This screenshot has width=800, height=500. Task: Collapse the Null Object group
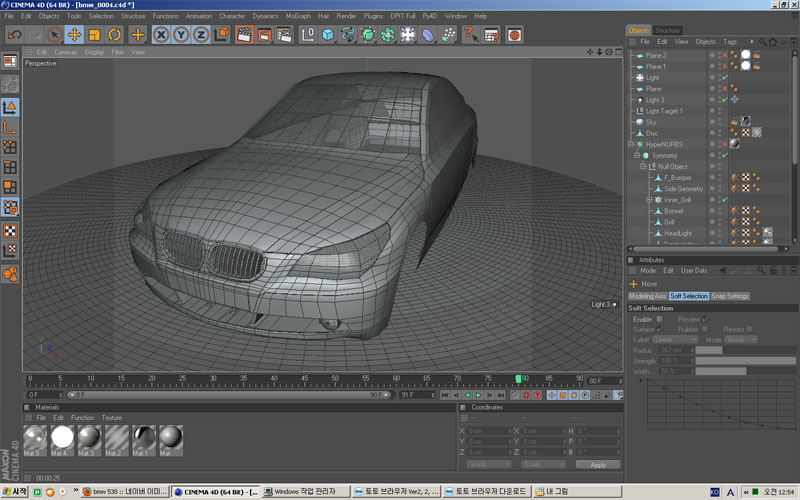pyautogui.click(x=643, y=166)
